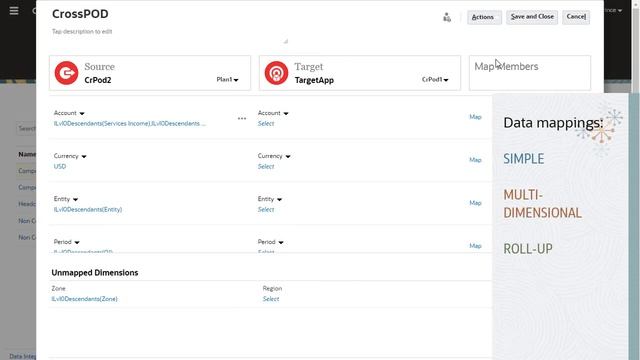The width and height of the screenshot is (640, 360).
Task: Expand source Entity dimension dropdown
Action: point(76,199)
